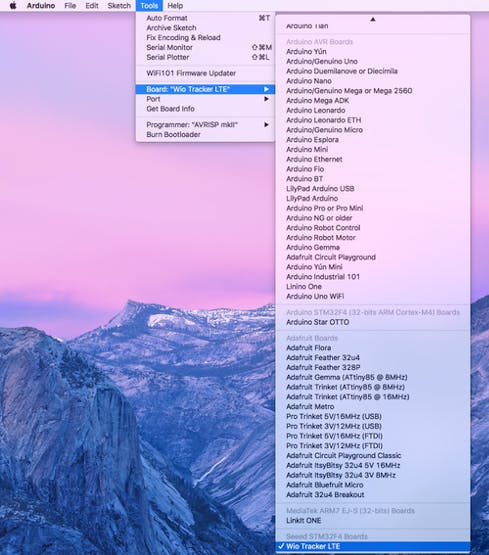Expand the Port submenu
489x555 pixels.
click(205, 99)
